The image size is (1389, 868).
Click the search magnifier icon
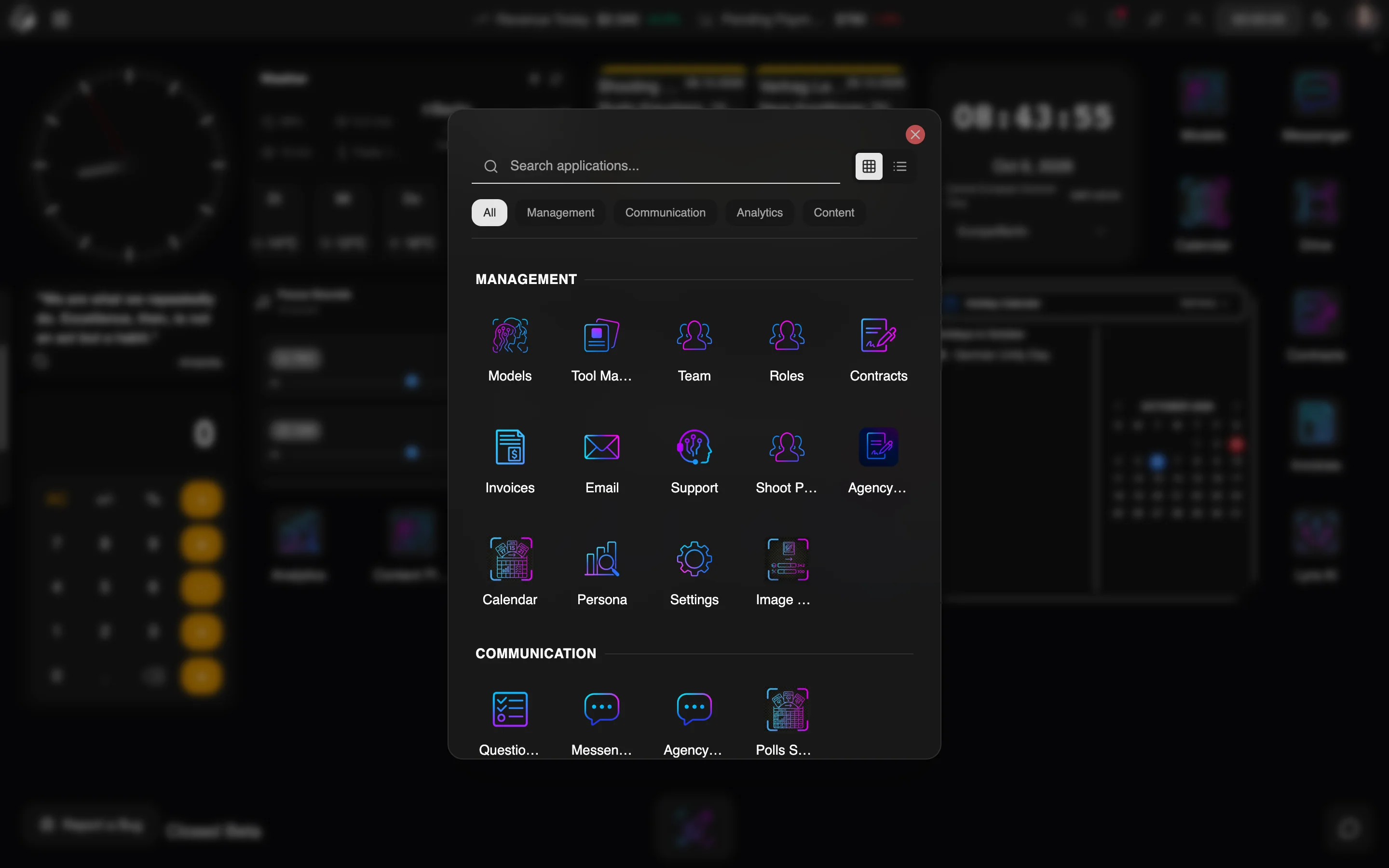(491, 166)
